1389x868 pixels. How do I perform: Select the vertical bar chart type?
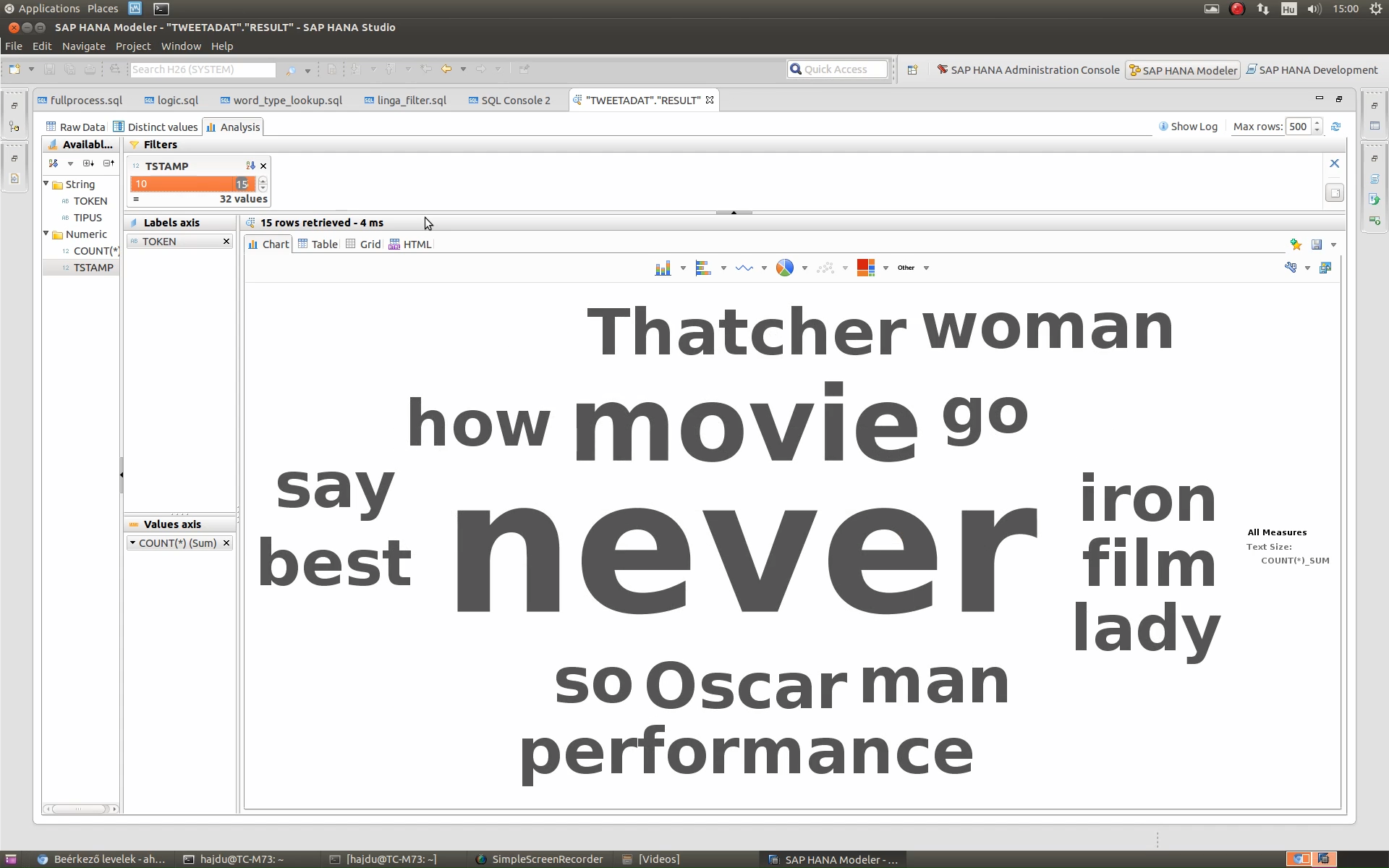[663, 268]
